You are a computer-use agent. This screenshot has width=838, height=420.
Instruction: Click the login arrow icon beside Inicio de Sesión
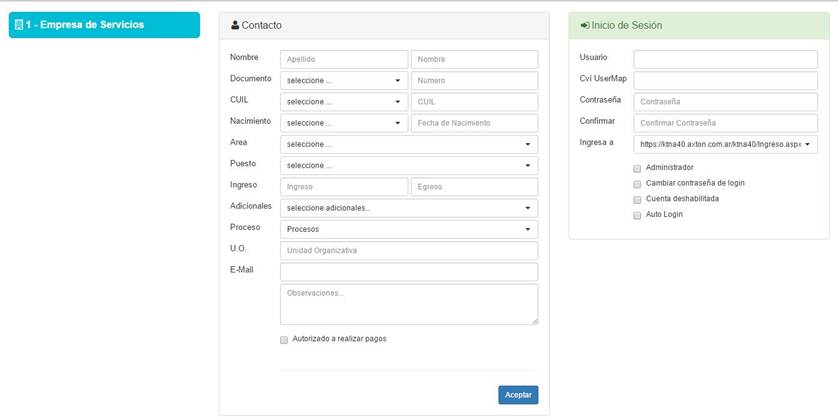(585, 25)
